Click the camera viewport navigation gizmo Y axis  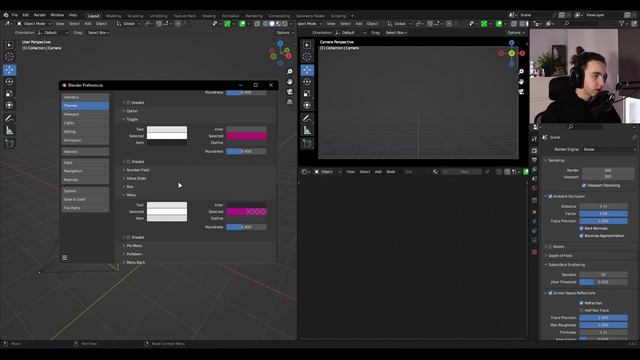511,53
